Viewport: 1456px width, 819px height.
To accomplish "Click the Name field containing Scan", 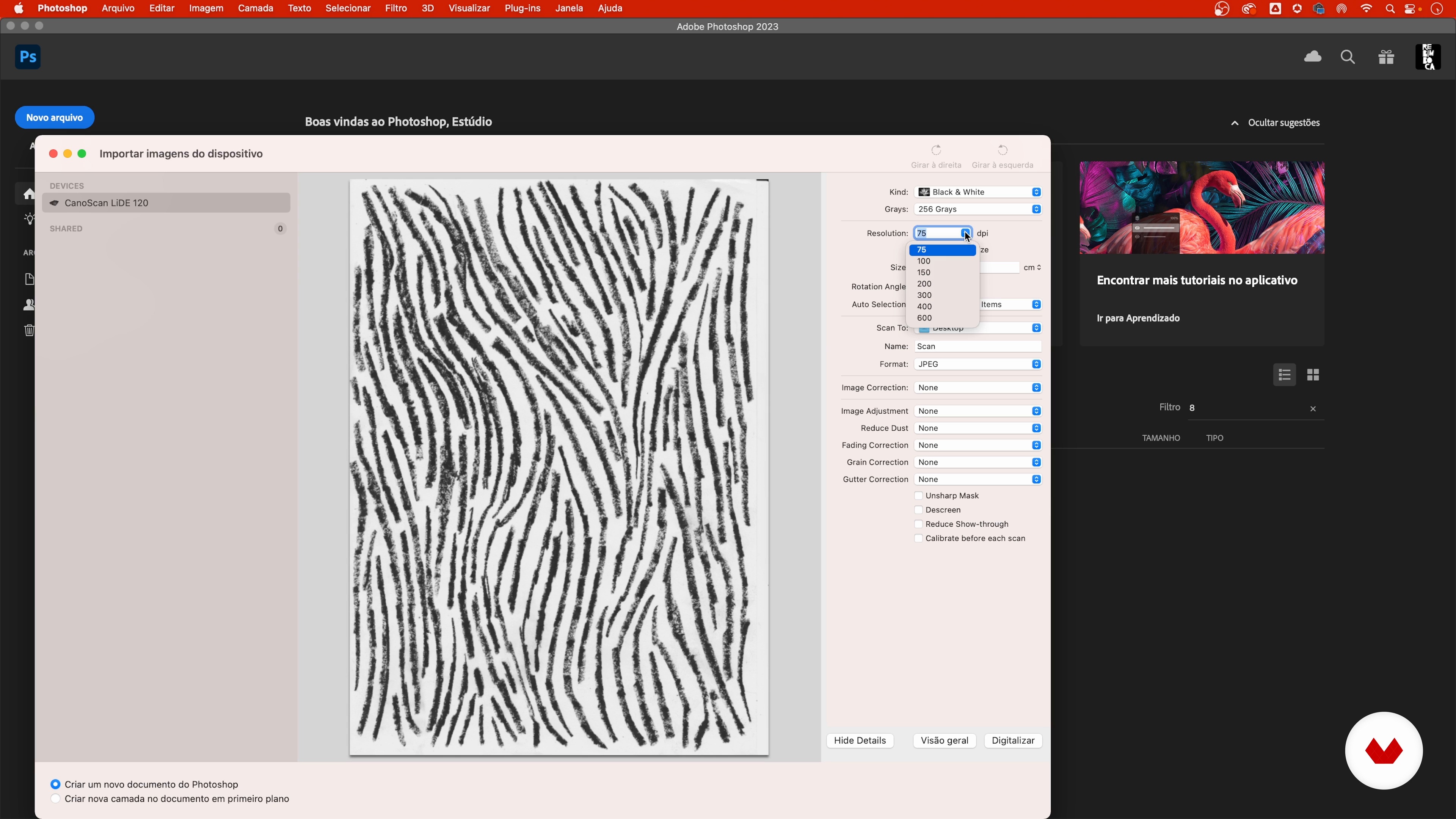I will tap(978, 347).
